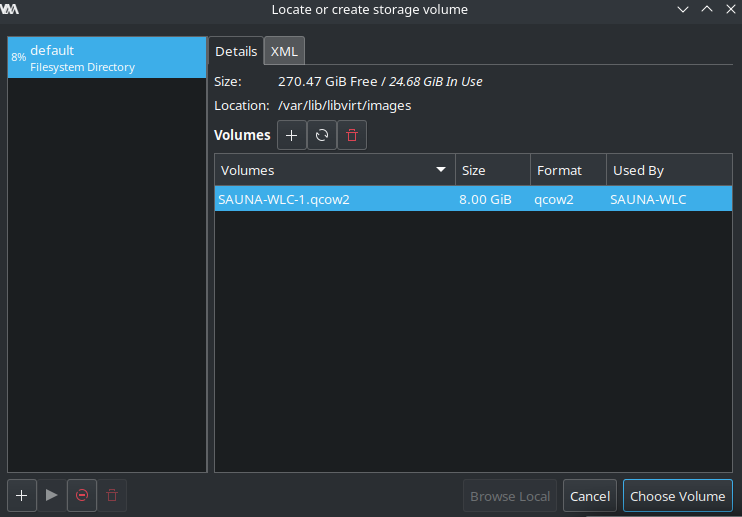Screen dimensions: 742x517
Task: Click Browse Local button
Action: [x=510, y=496]
